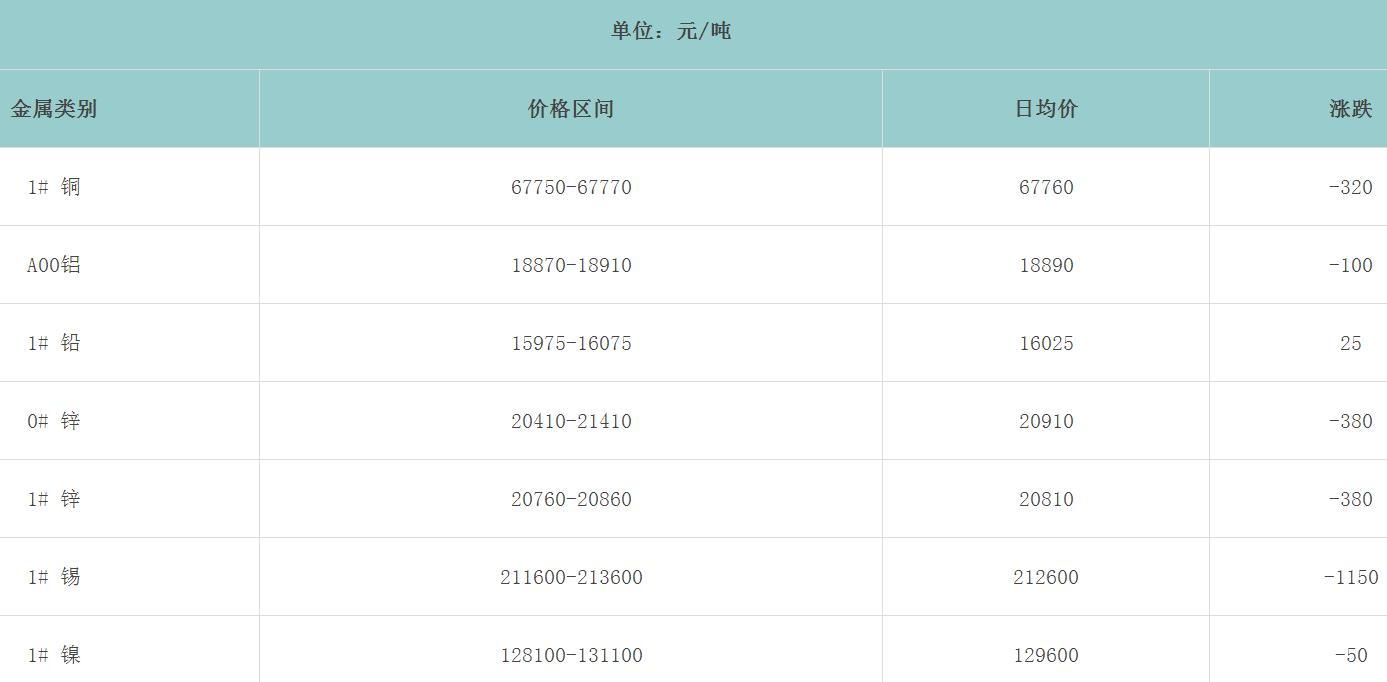
Task: Select the 1# 镍 metal name cell
Action: [x=54, y=655]
